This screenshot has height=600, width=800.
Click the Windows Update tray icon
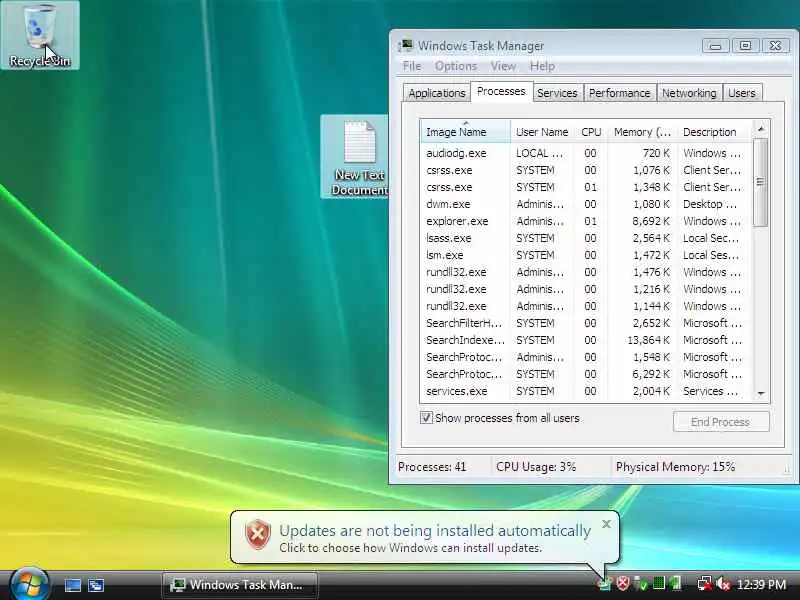click(605, 583)
